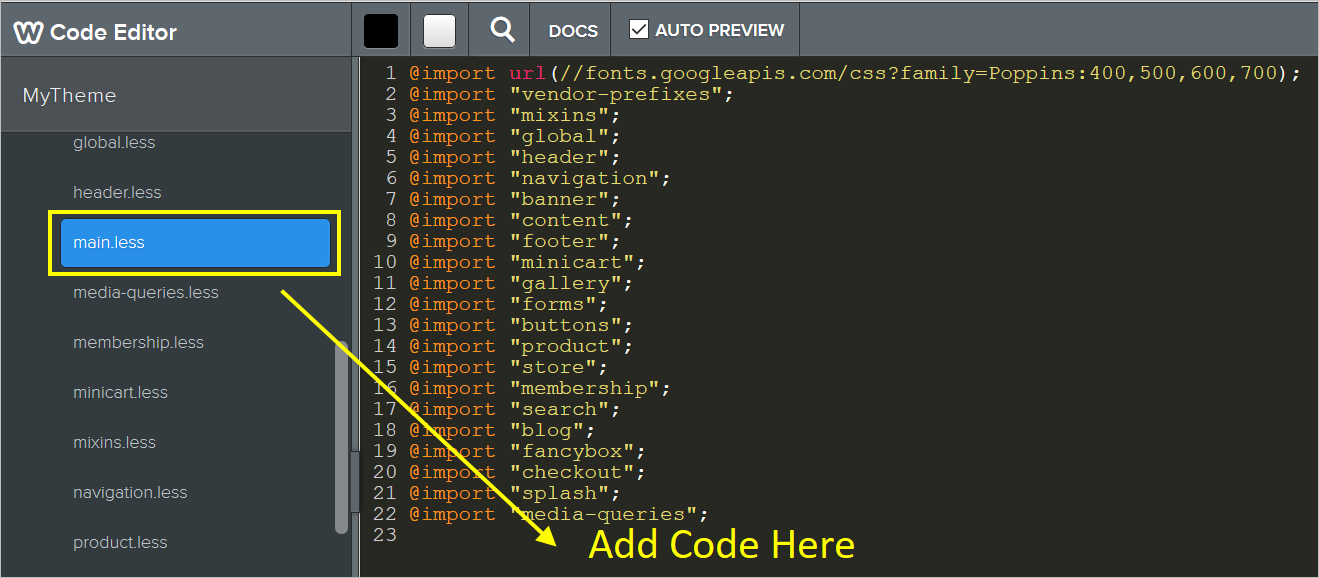
Task: Open membership.less file
Action: 138,343
